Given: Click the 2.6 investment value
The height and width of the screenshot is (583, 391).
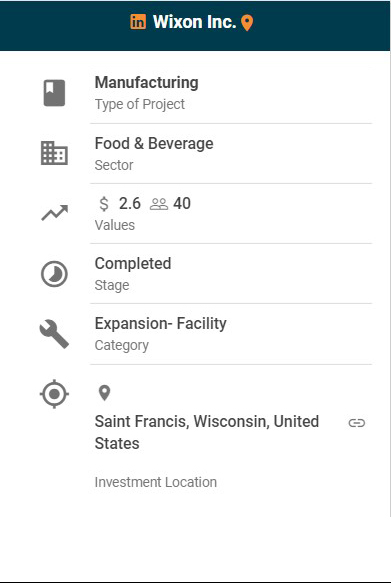Looking at the screenshot, I should pyautogui.click(x=130, y=203).
